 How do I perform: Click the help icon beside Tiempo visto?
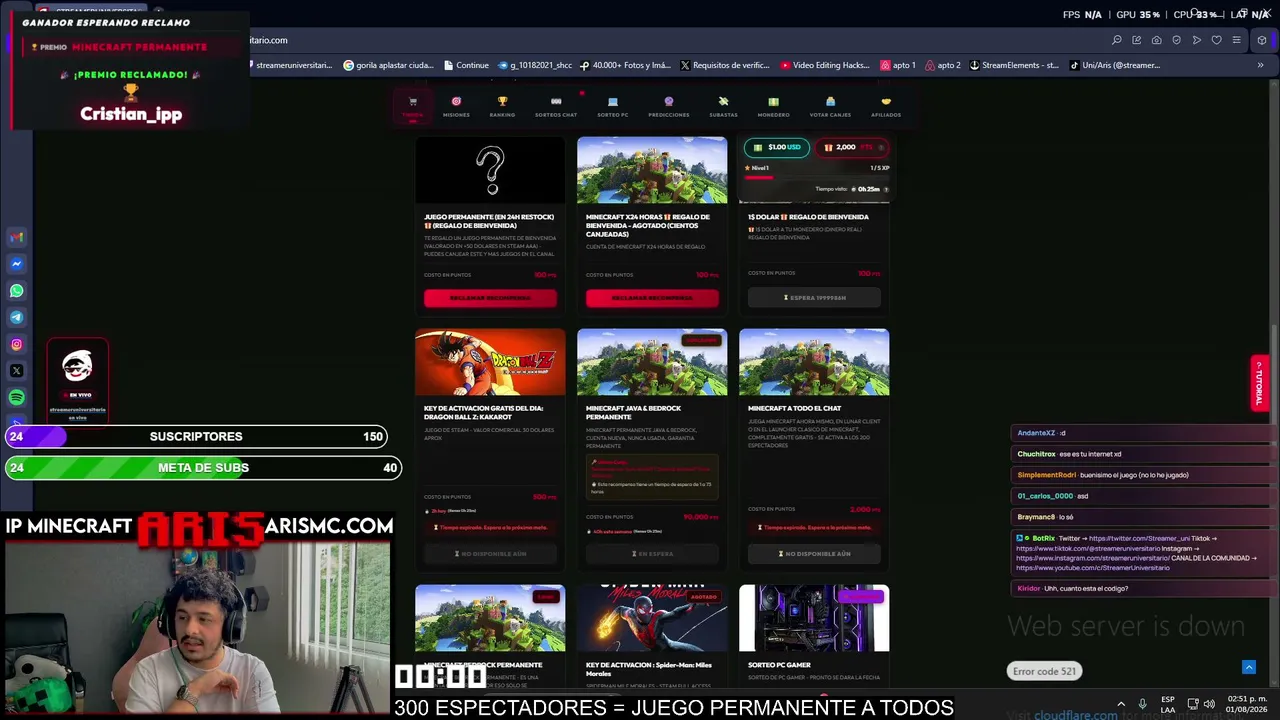[x=886, y=189]
